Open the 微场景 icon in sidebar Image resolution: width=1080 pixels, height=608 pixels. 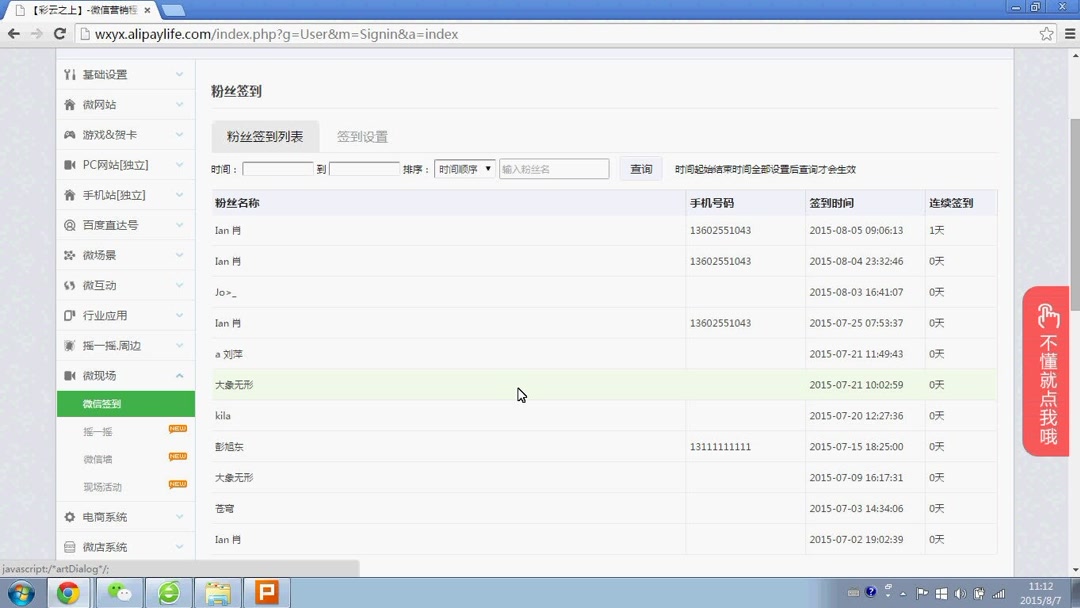pos(68,255)
